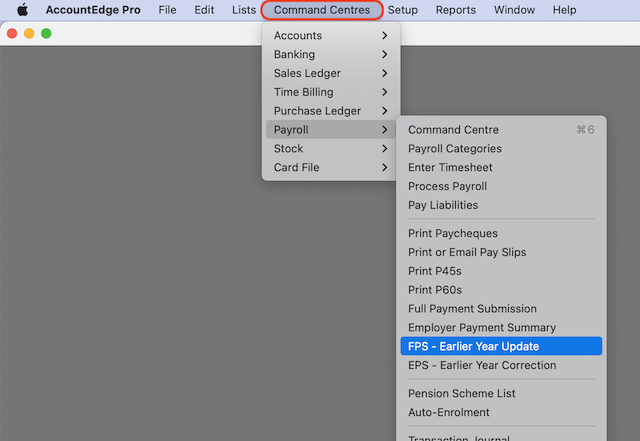Image resolution: width=640 pixels, height=441 pixels.
Task: Select Full Payment Submission
Action: pyautogui.click(x=501, y=308)
